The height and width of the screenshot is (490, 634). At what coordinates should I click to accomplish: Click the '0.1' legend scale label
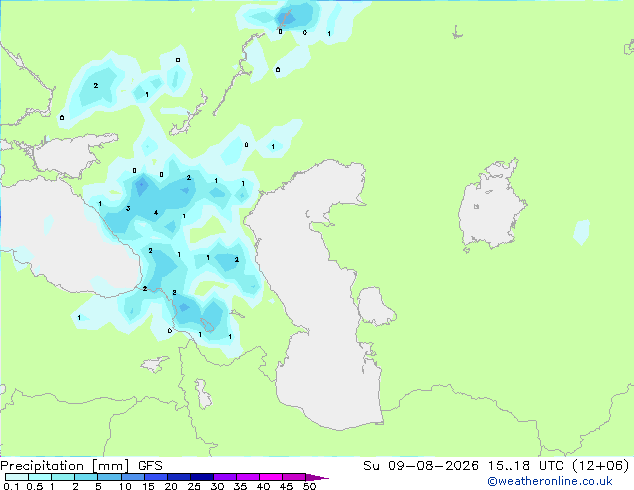(x=11, y=486)
